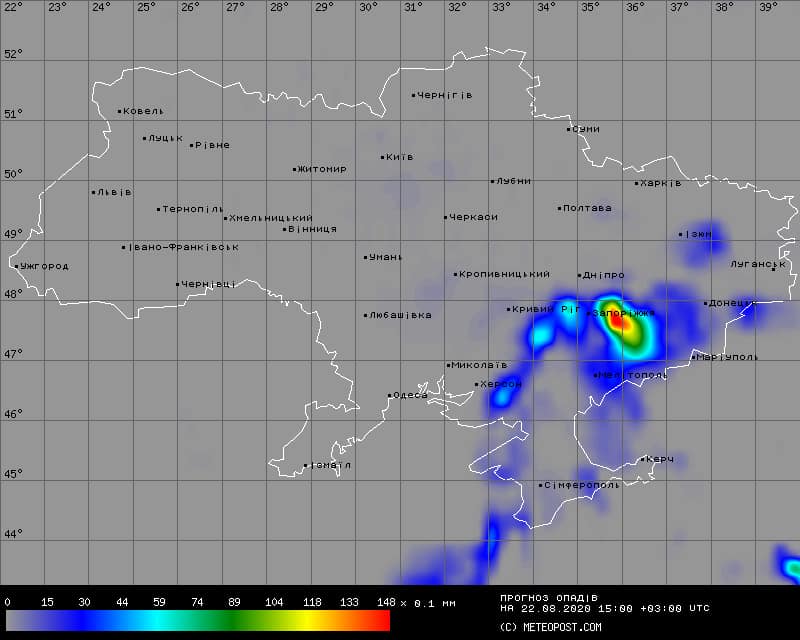Select the Ужгород city marker
The height and width of the screenshot is (640, 800).
(x=17, y=266)
